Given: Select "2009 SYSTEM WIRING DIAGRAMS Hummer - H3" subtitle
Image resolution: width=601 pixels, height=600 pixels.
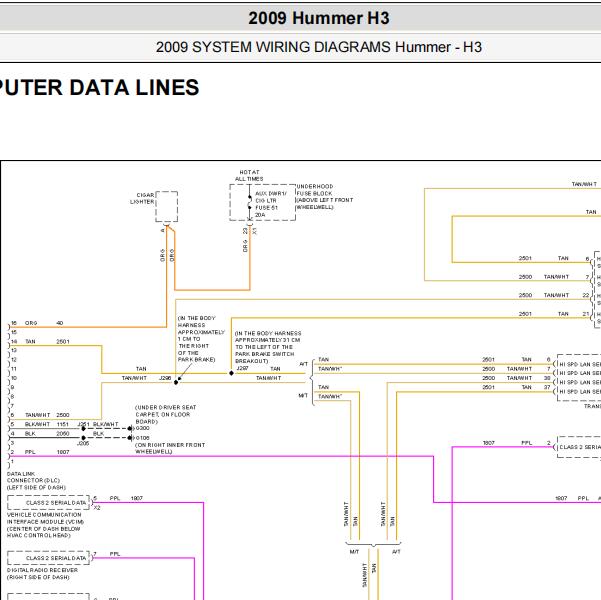Looking at the screenshot, I should [319, 47].
